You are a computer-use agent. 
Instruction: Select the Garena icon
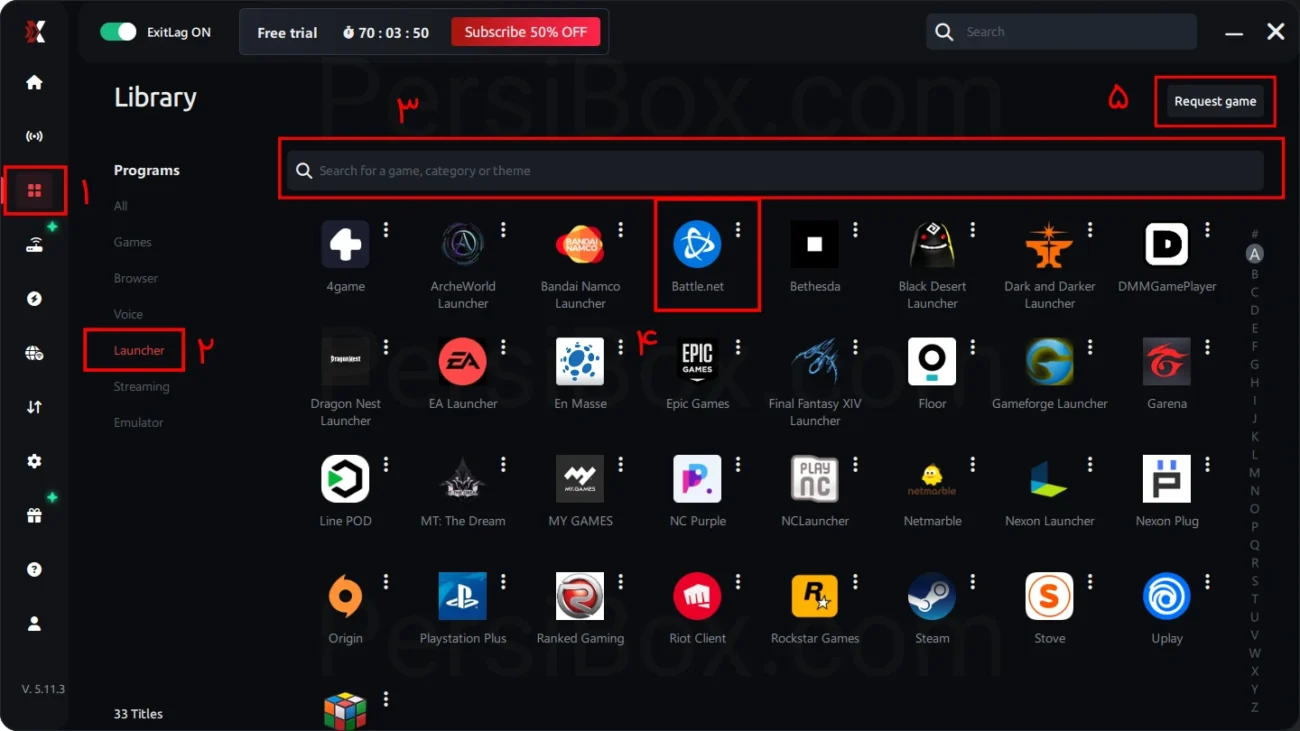[x=1167, y=361]
